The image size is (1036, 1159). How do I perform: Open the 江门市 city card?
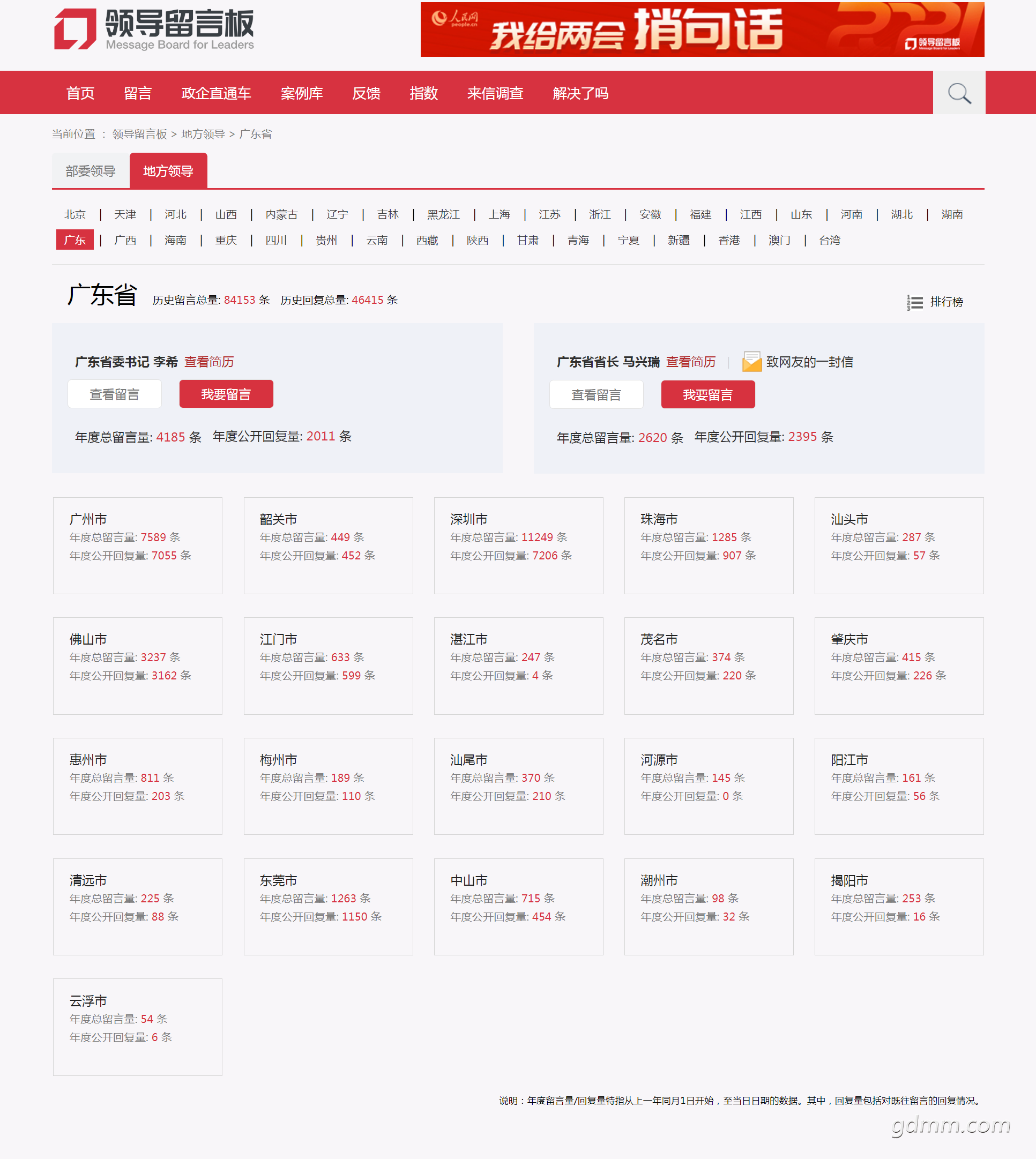[329, 666]
